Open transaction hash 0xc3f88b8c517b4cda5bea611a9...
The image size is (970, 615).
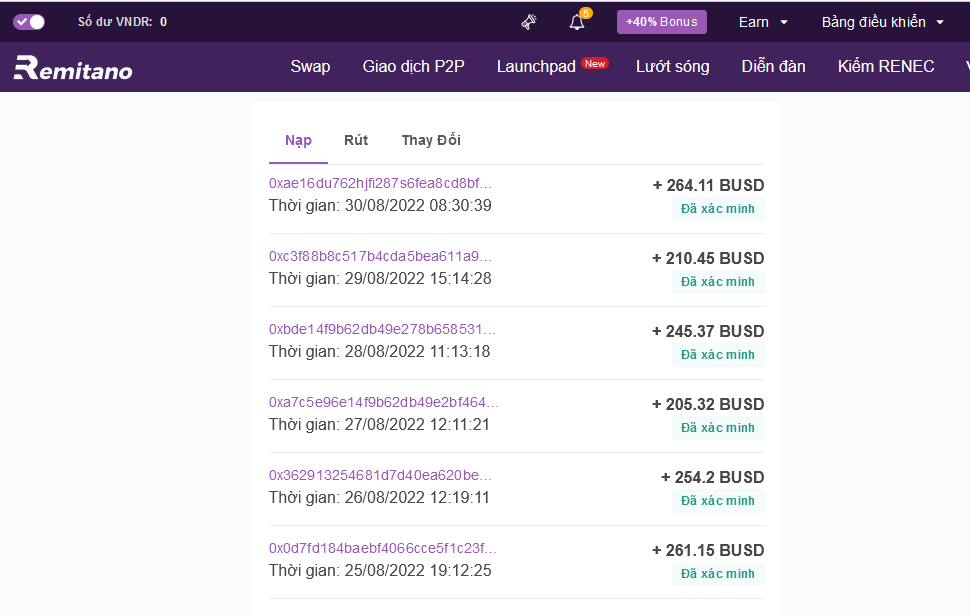[380, 256]
